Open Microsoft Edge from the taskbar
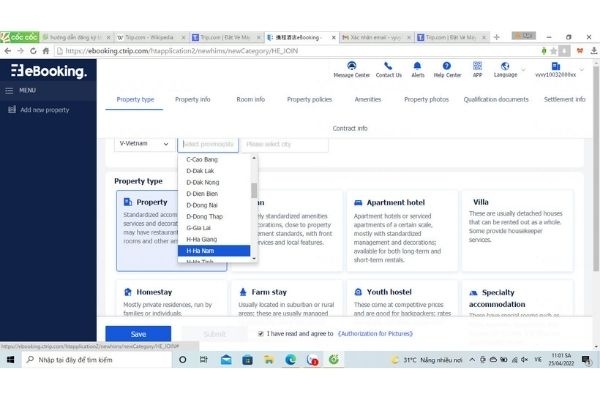The image size is (600, 400). coord(291,359)
